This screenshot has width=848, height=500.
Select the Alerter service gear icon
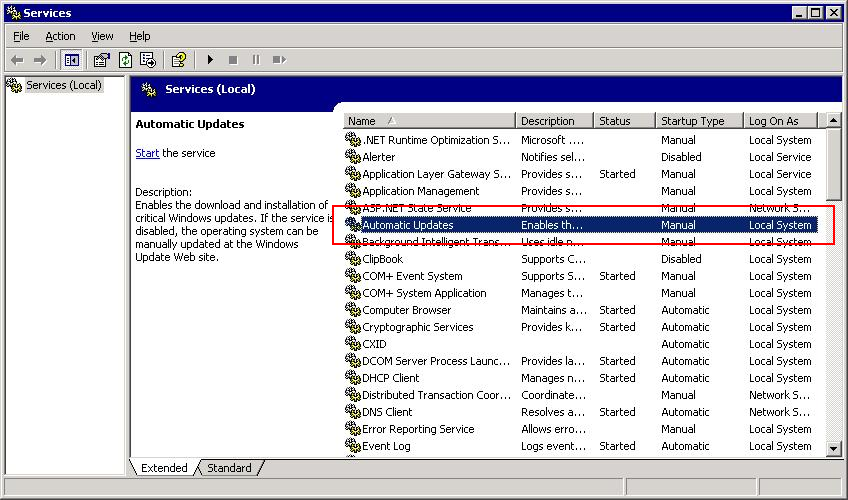click(352, 157)
